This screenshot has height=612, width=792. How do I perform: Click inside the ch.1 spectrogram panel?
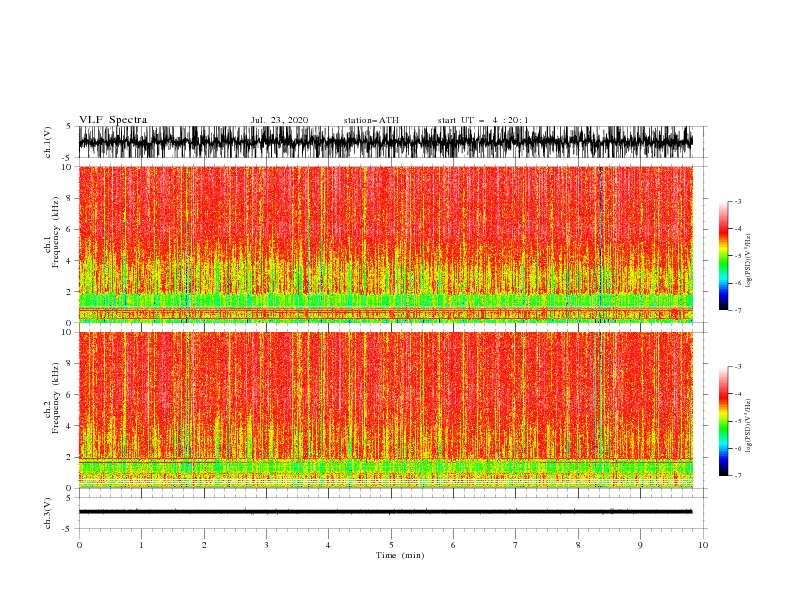(386, 244)
